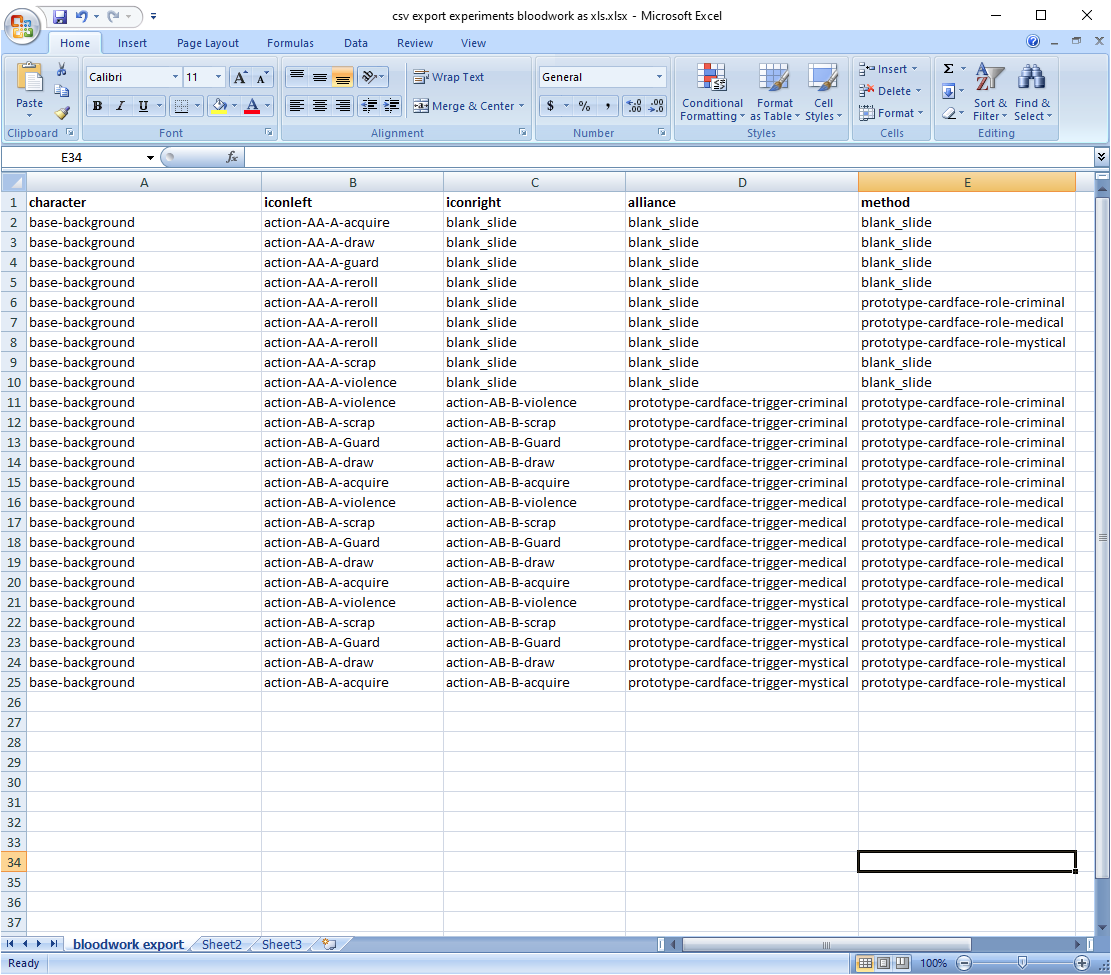The height and width of the screenshot is (975, 1111).
Task: Click the Delete cells button
Action: [x=891, y=91]
